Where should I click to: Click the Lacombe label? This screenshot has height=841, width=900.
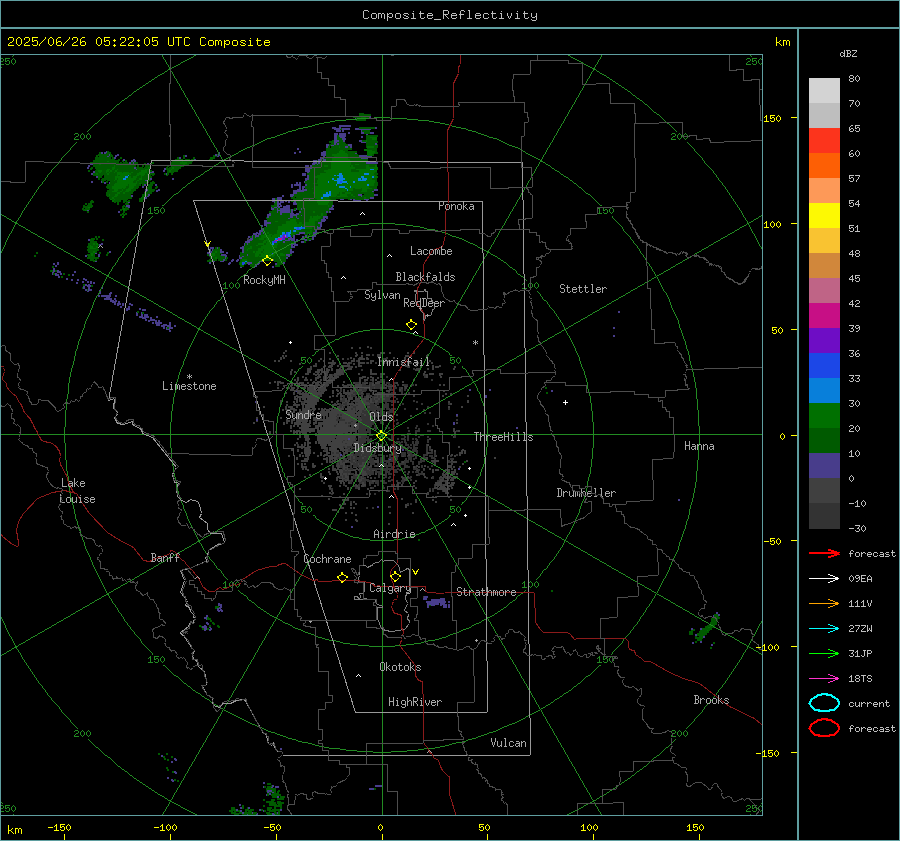pyautogui.click(x=431, y=251)
